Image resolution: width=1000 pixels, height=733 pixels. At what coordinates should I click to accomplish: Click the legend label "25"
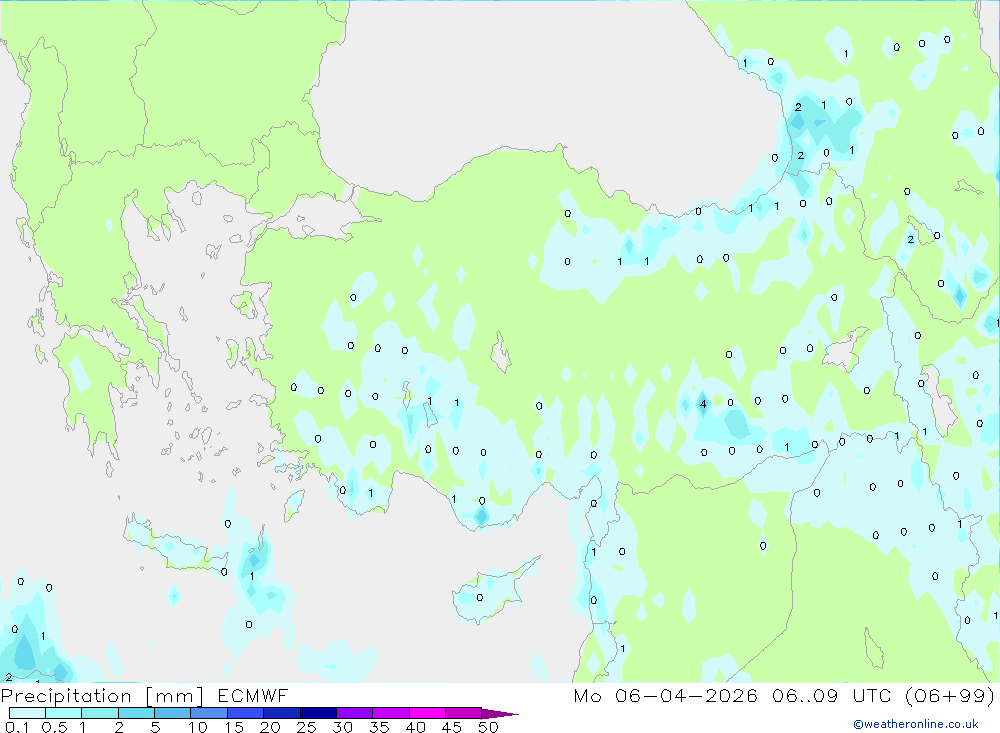[307, 727]
